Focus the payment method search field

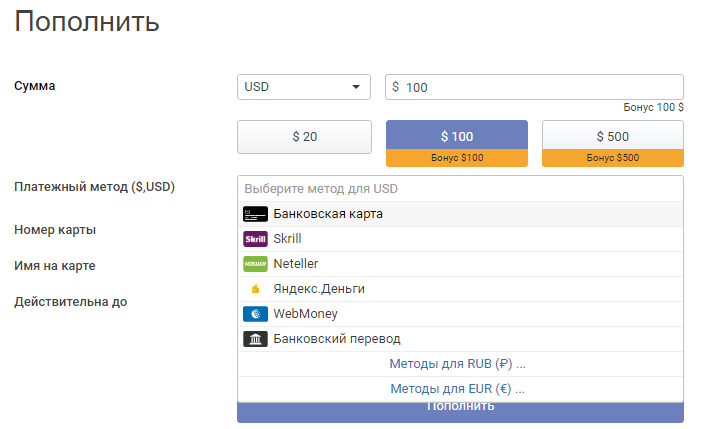click(460, 188)
